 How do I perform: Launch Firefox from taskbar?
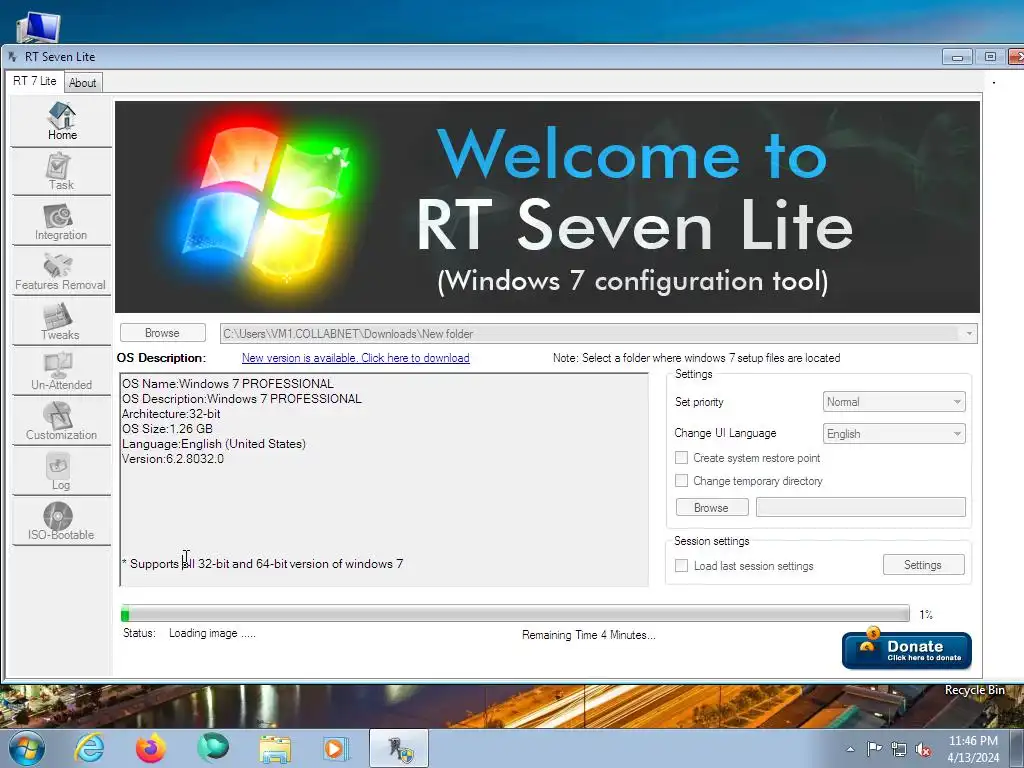151,748
